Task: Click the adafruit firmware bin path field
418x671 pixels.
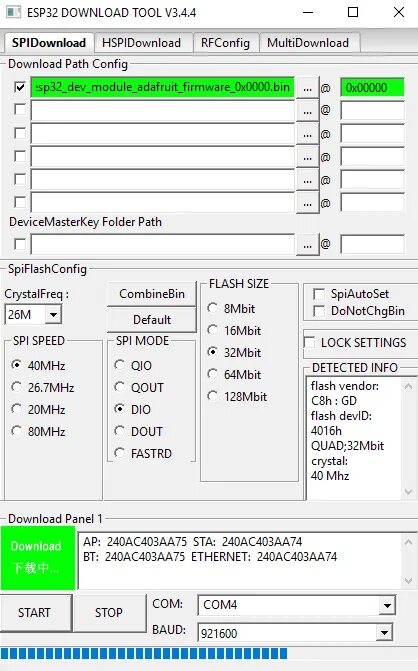Action: [163, 87]
